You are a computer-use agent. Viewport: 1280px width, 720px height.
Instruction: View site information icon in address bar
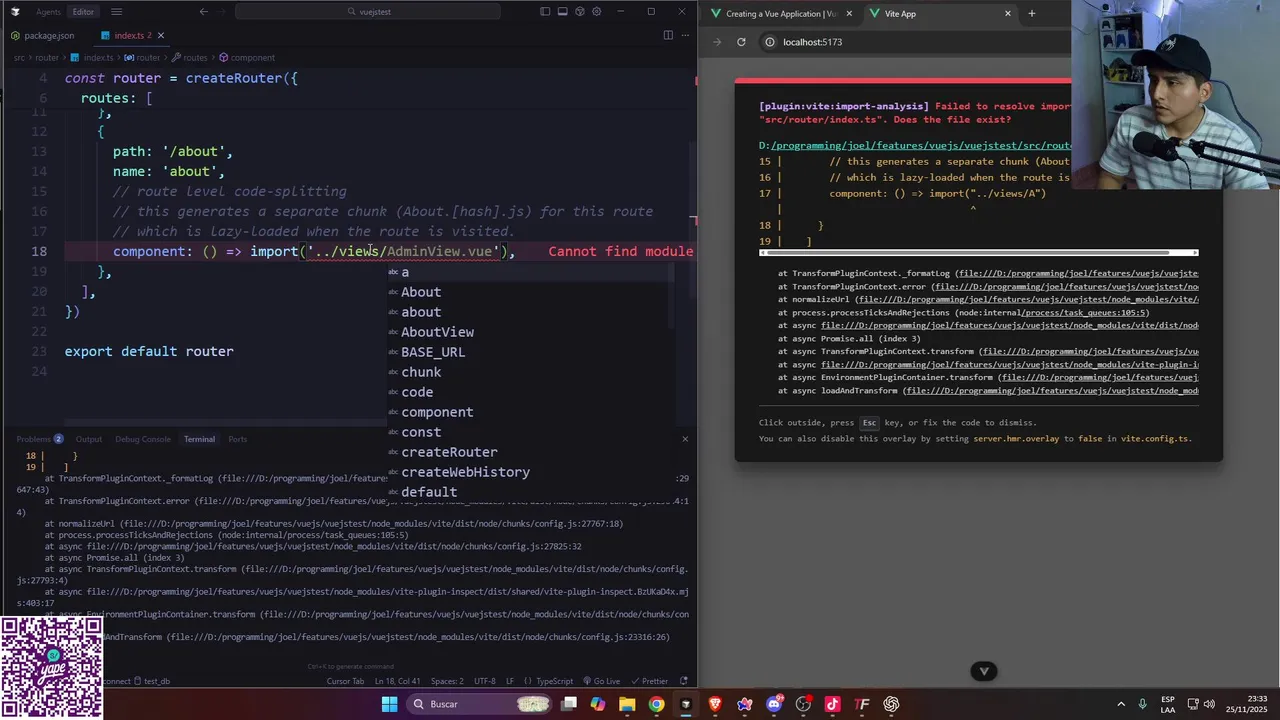pos(769,42)
